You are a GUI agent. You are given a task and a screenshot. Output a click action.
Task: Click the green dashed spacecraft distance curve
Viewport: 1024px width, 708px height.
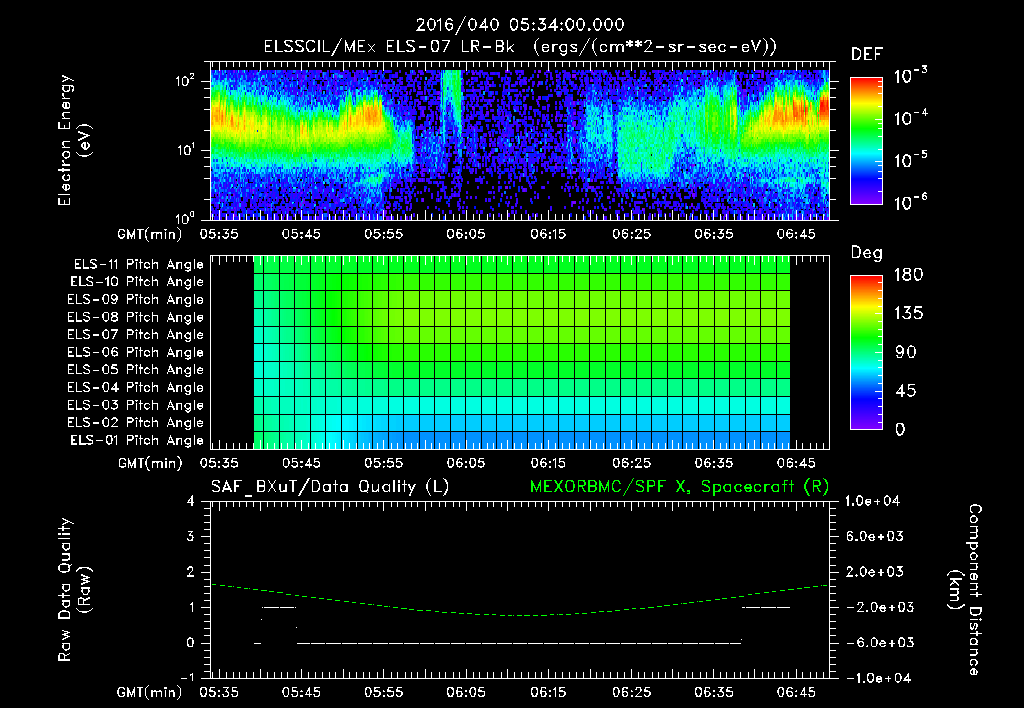coord(520,600)
